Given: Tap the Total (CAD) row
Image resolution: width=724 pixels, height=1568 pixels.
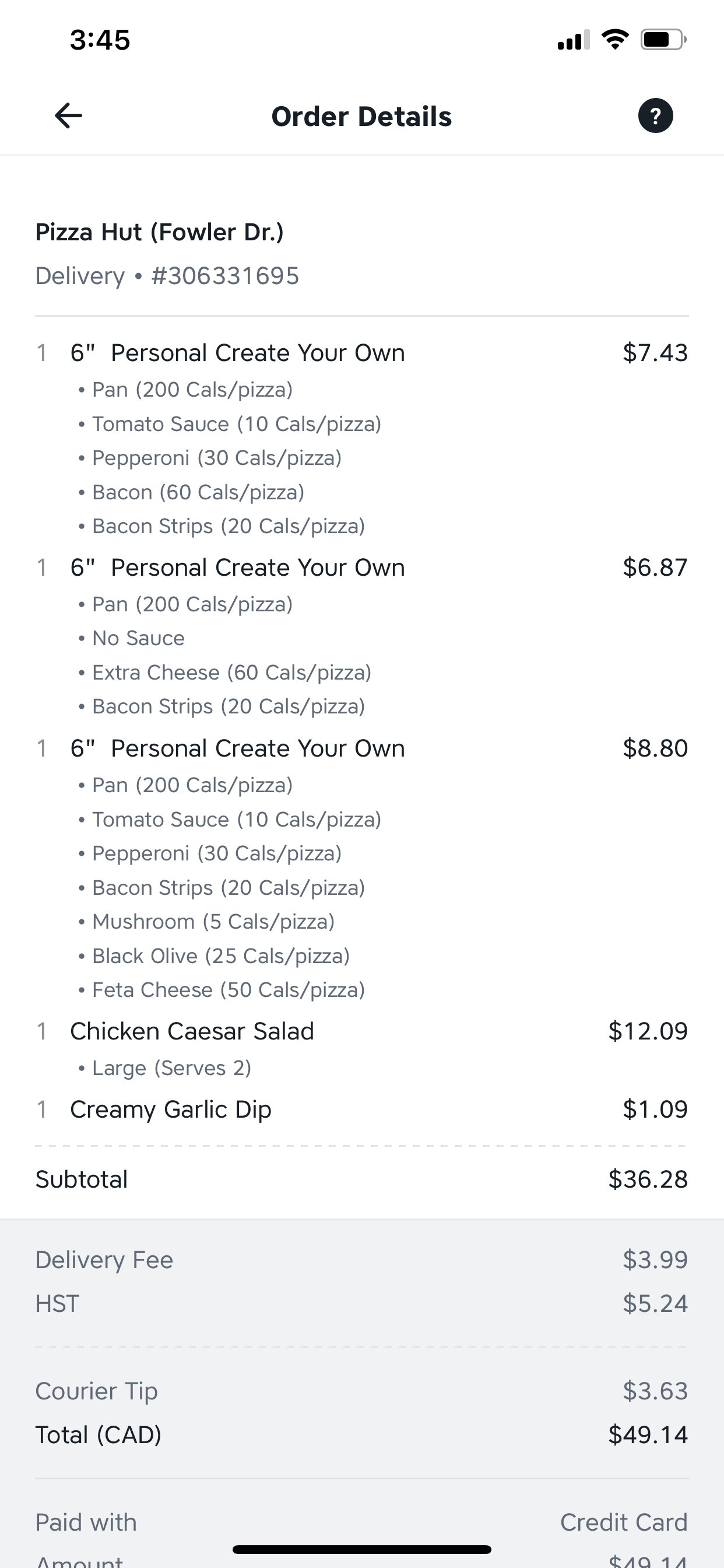Looking at the screenshot, I should (x=361, y=1434).
